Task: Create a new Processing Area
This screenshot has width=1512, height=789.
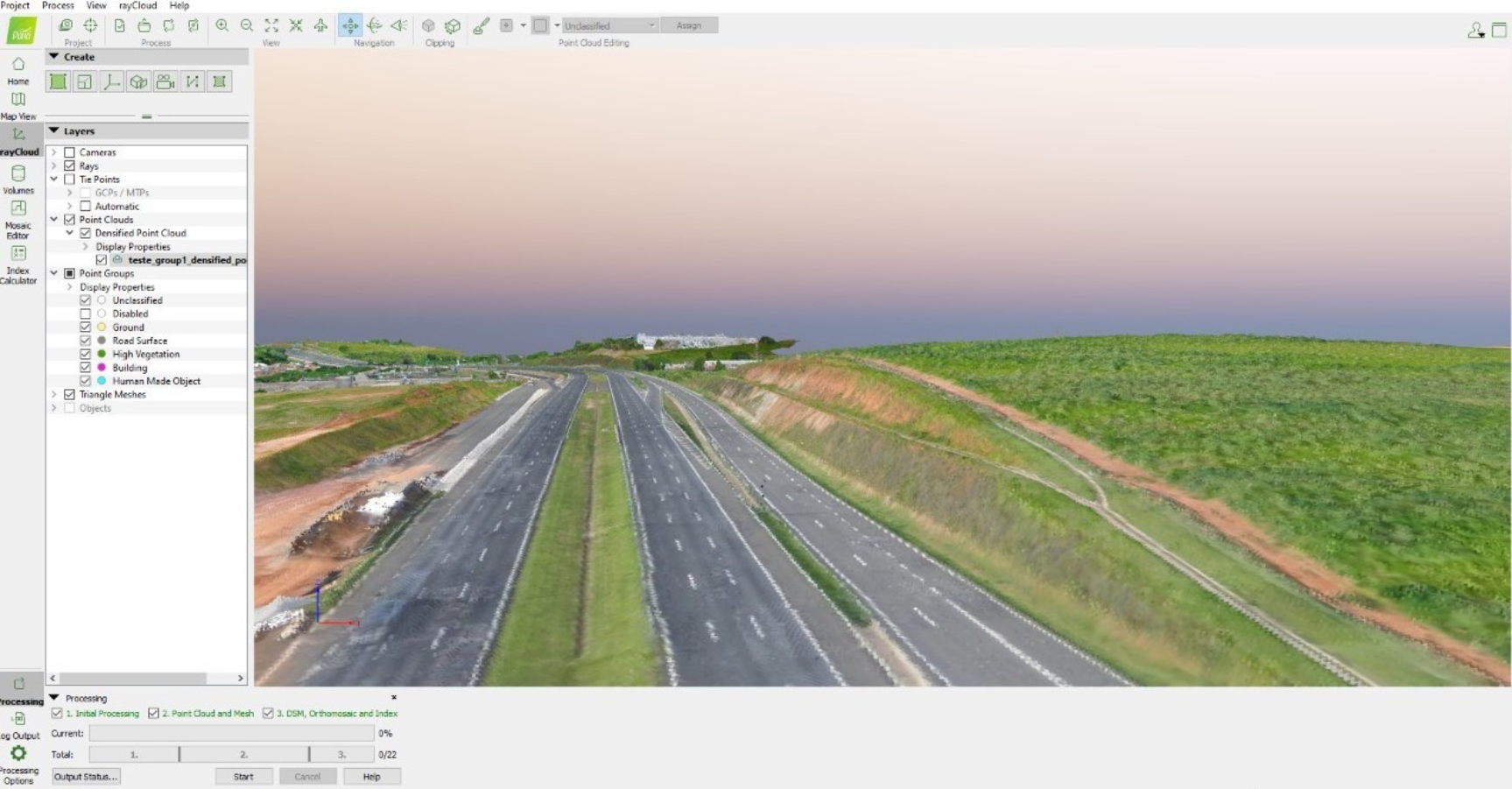Action: point(58,81)
